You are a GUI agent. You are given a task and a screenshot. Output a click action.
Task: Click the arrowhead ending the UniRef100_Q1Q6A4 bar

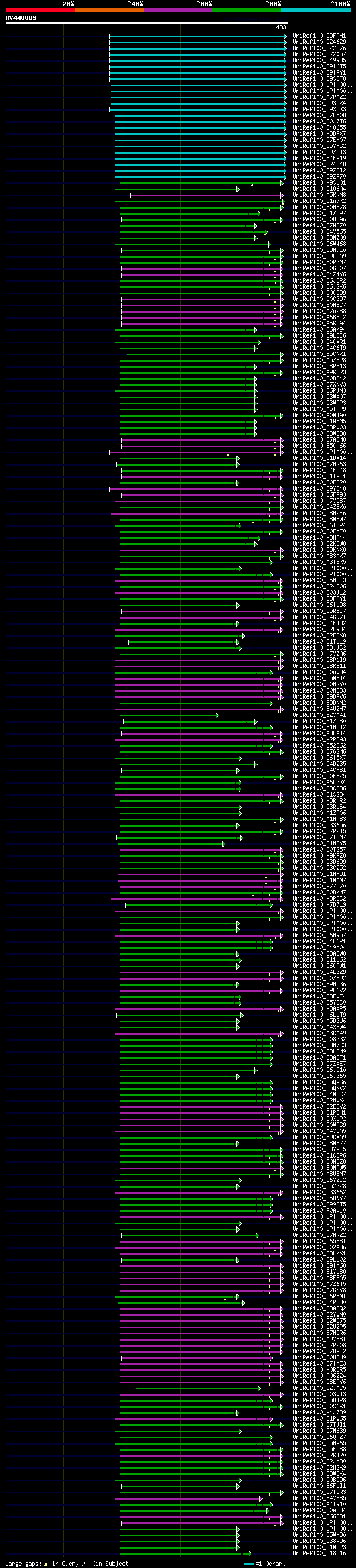238,189
